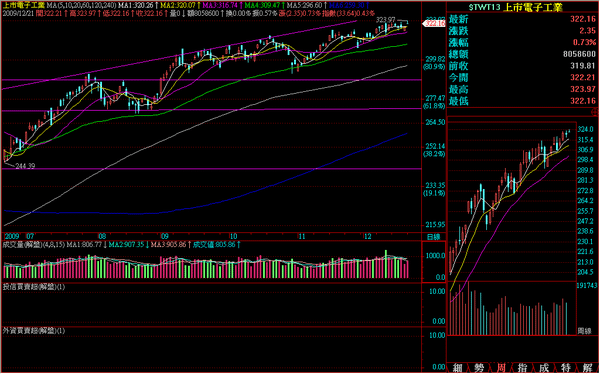600x374 pixels.
Task: Open the 成 tab
Action: [x=544, y=368]
